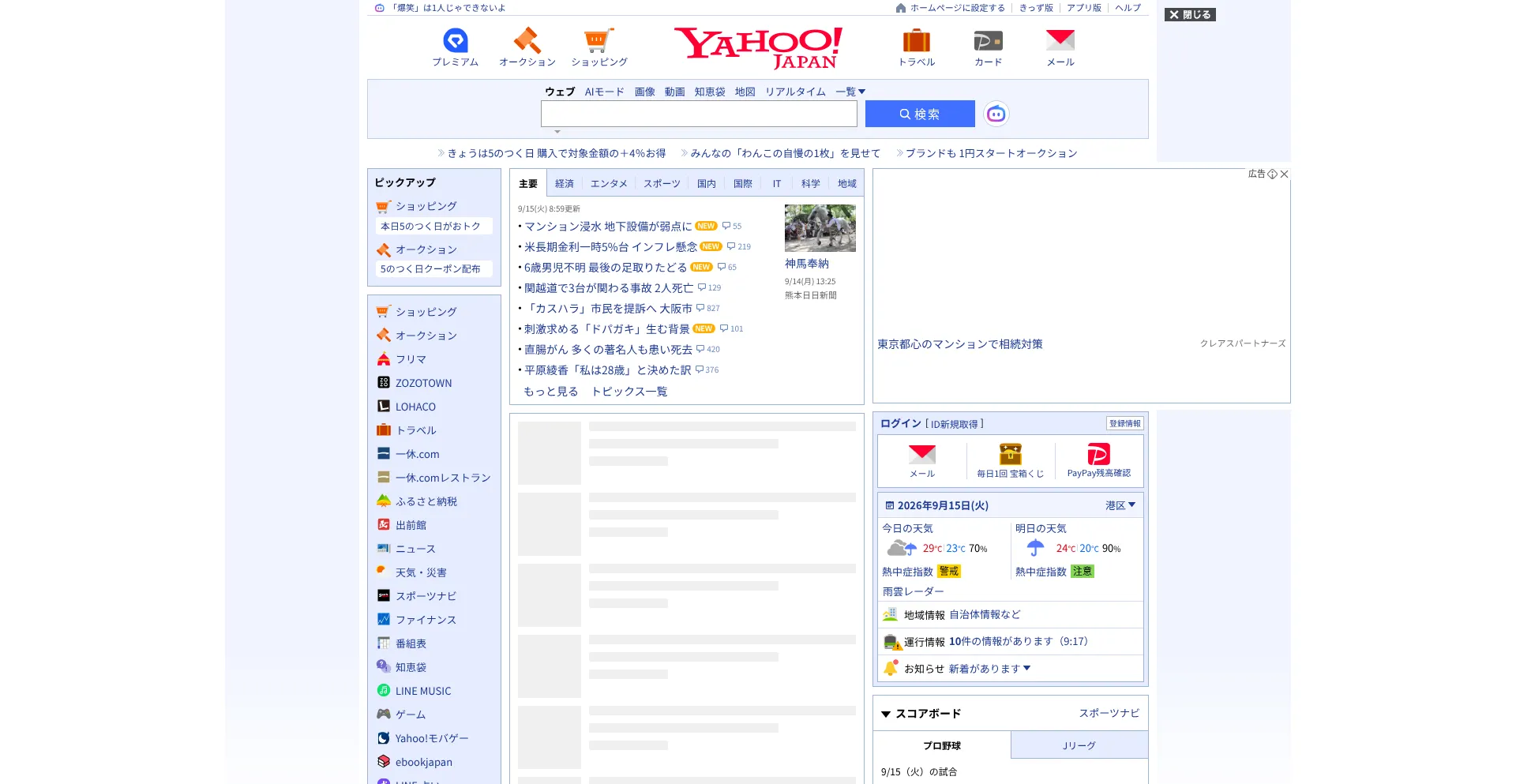The width and height of the screenshot is (1516, 784).
Task: Click the 一休.com icon in the sidebar
Action: click(x=384, y=454)
